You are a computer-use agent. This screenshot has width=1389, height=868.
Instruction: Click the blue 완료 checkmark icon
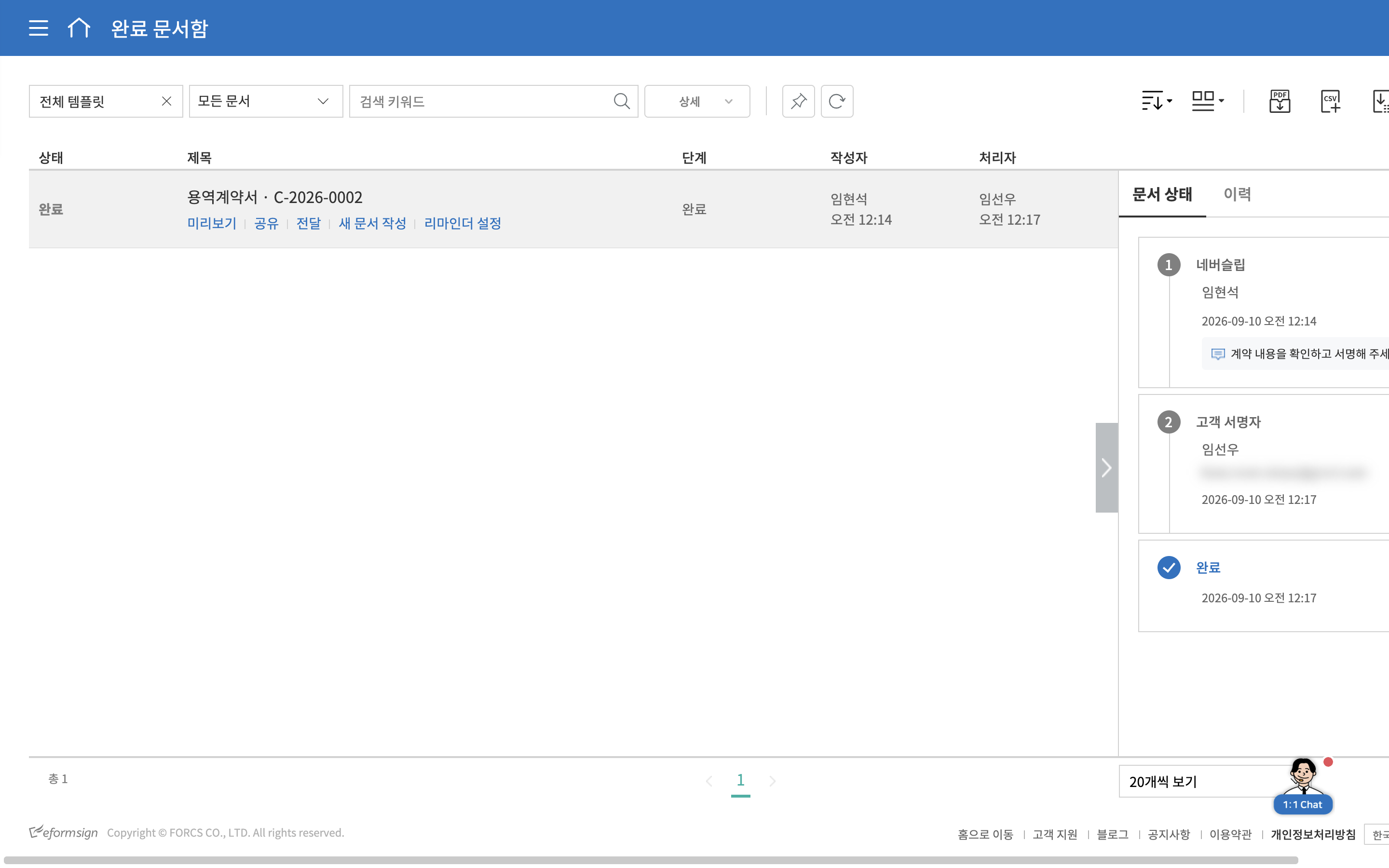(1169, 567)
